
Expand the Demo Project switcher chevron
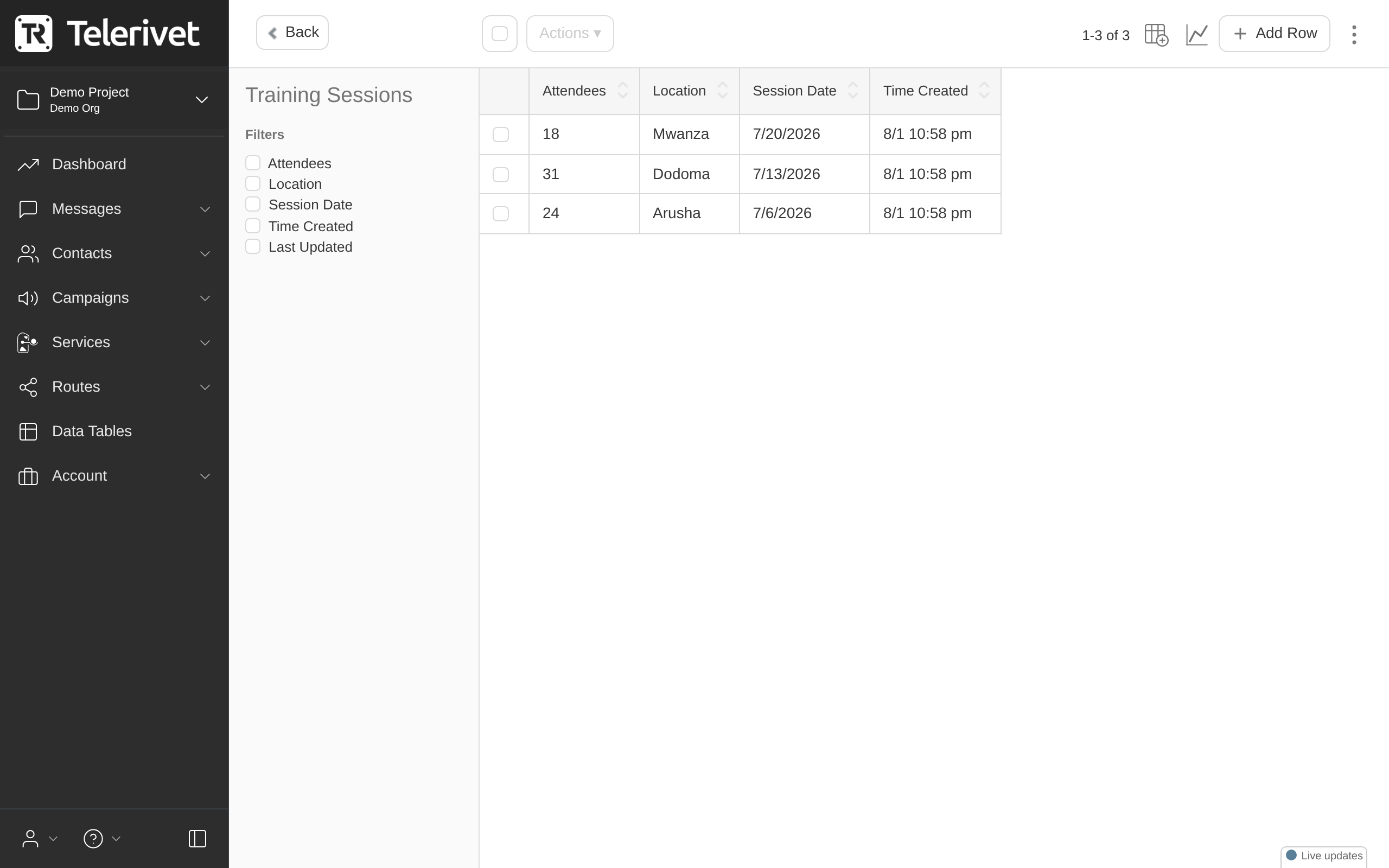pyautogui.click(x=201, y=100)
